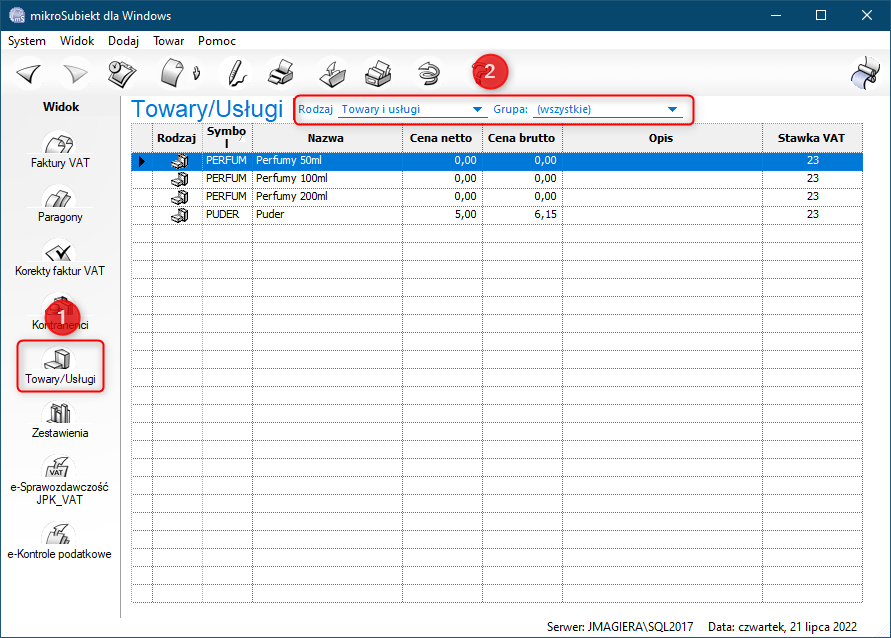The height and width of the screenshot is (638, 891).
Task: Open Korekty faktur VAT in sidebar
Action: 60,259
